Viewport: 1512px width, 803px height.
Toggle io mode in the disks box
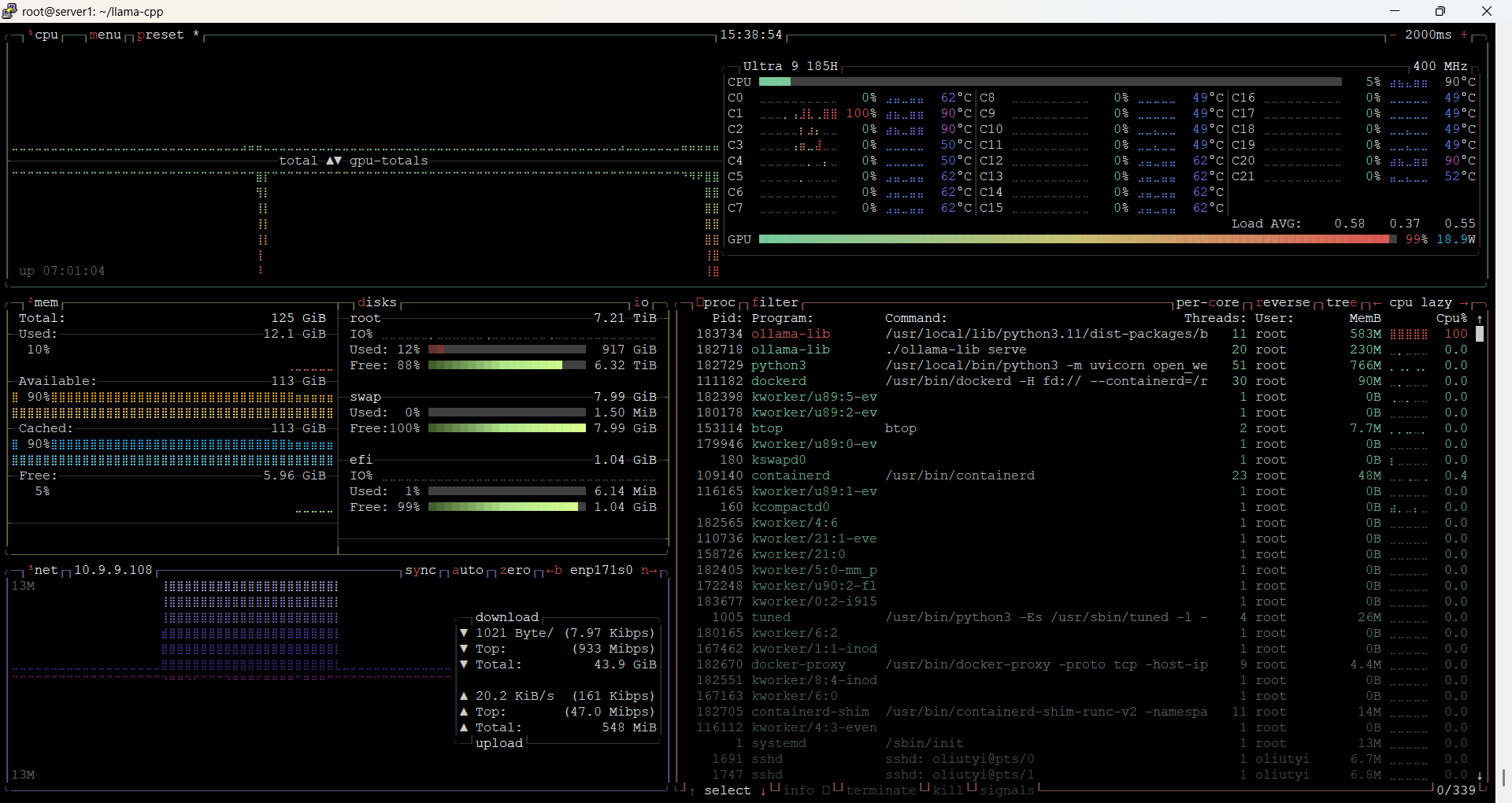pos(641,302)
